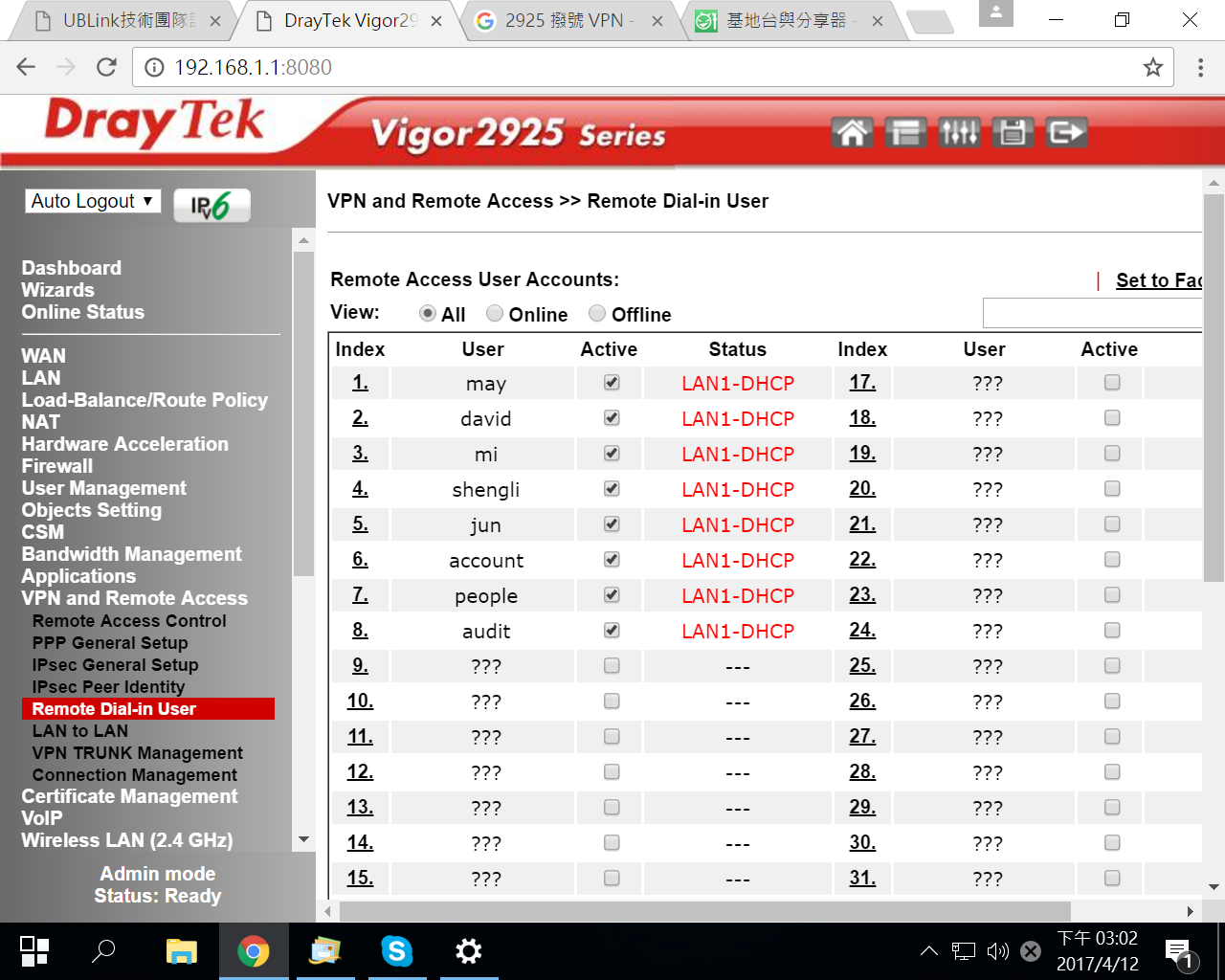Viewport: 1225px width, 980px height.
Task: Open the Chrome three-dot menu
Action: coord(1200,67)
